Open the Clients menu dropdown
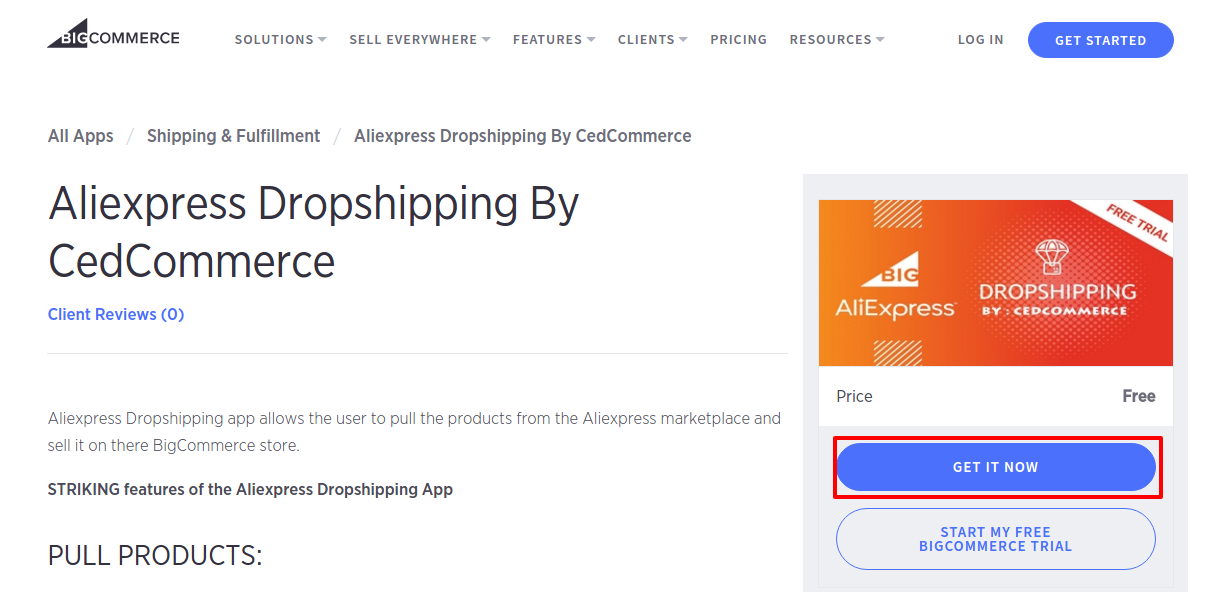The height and width of the screenshot is (592, 1225). [652, 40]
